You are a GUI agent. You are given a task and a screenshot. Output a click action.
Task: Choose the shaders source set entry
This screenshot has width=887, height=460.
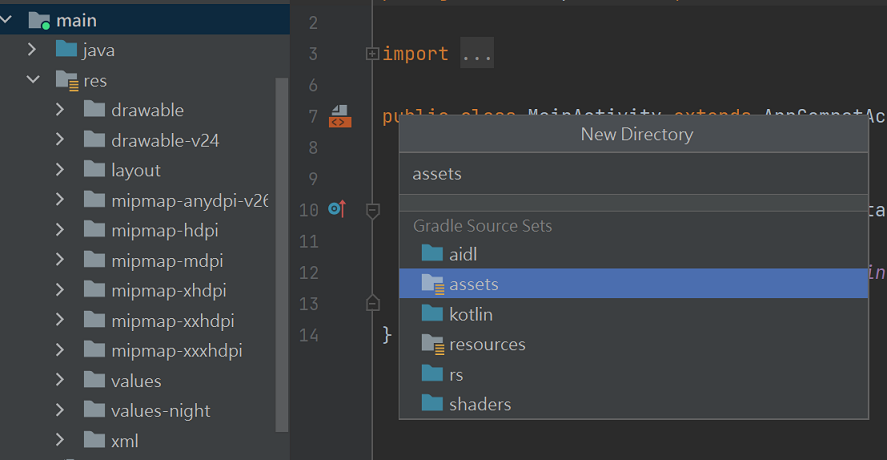click(480, 404)
